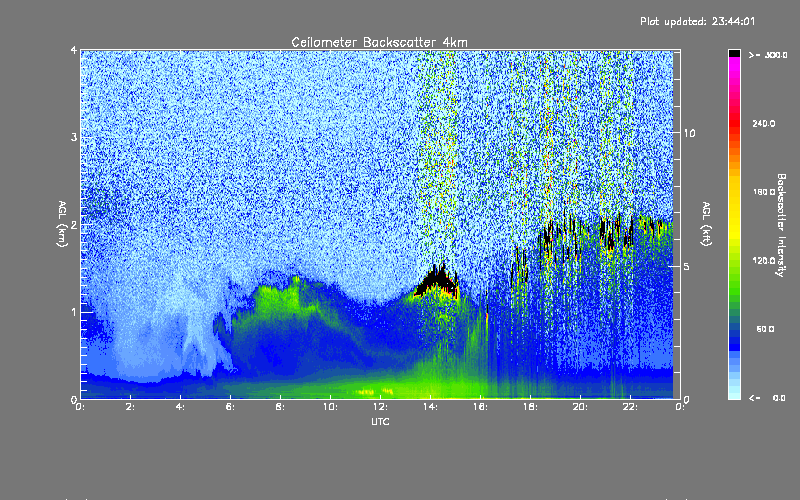The height and width of the screenshot is (500, 800).
Task: Click the "8:" UTC time tick
Action: point(281,407)
